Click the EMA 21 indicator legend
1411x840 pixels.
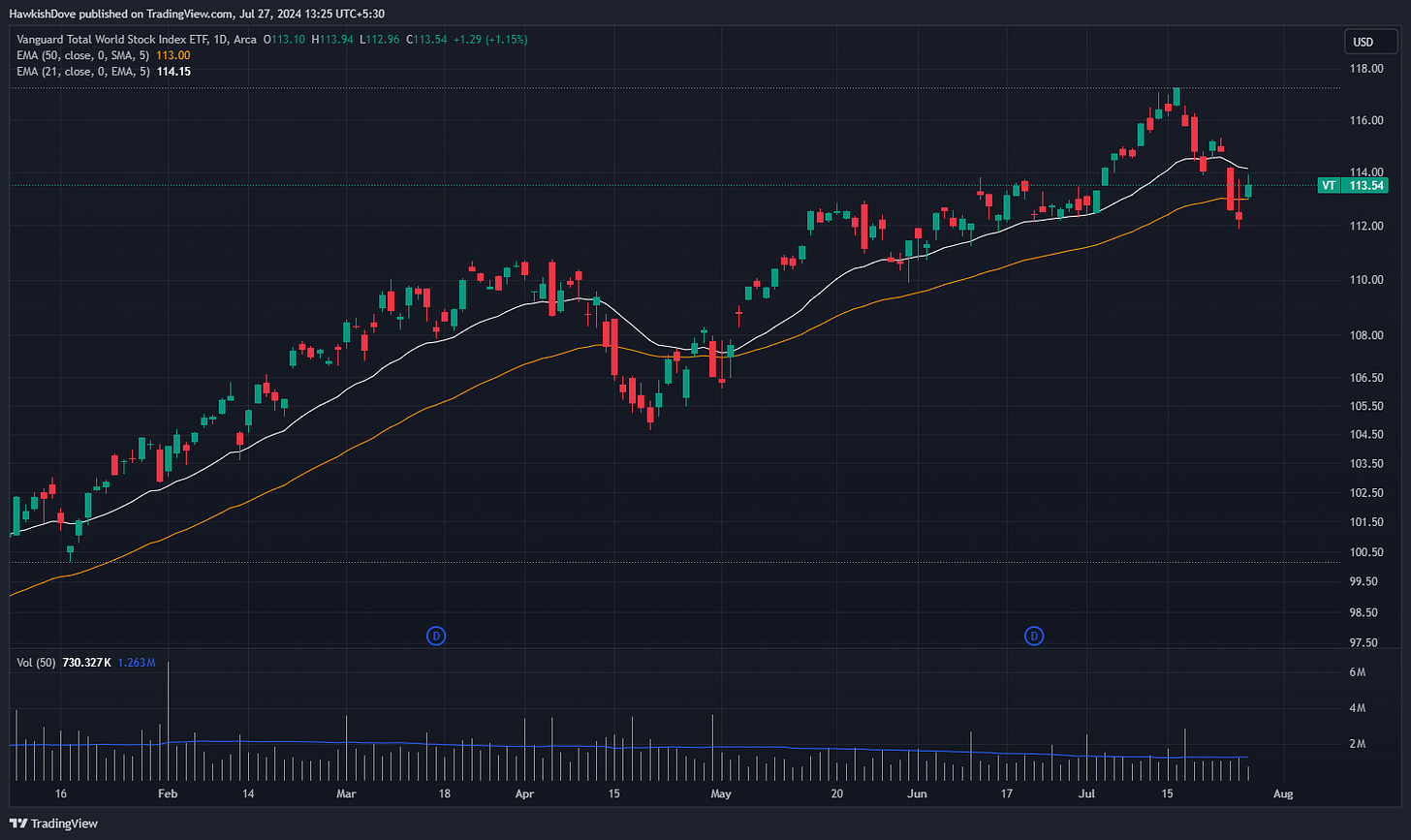click(x=82, y=72)
